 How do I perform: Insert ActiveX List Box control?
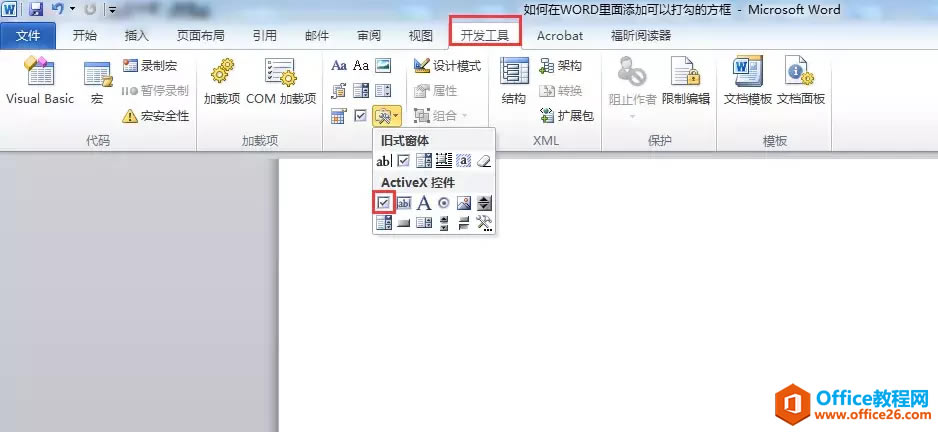[x=424, y=223]
